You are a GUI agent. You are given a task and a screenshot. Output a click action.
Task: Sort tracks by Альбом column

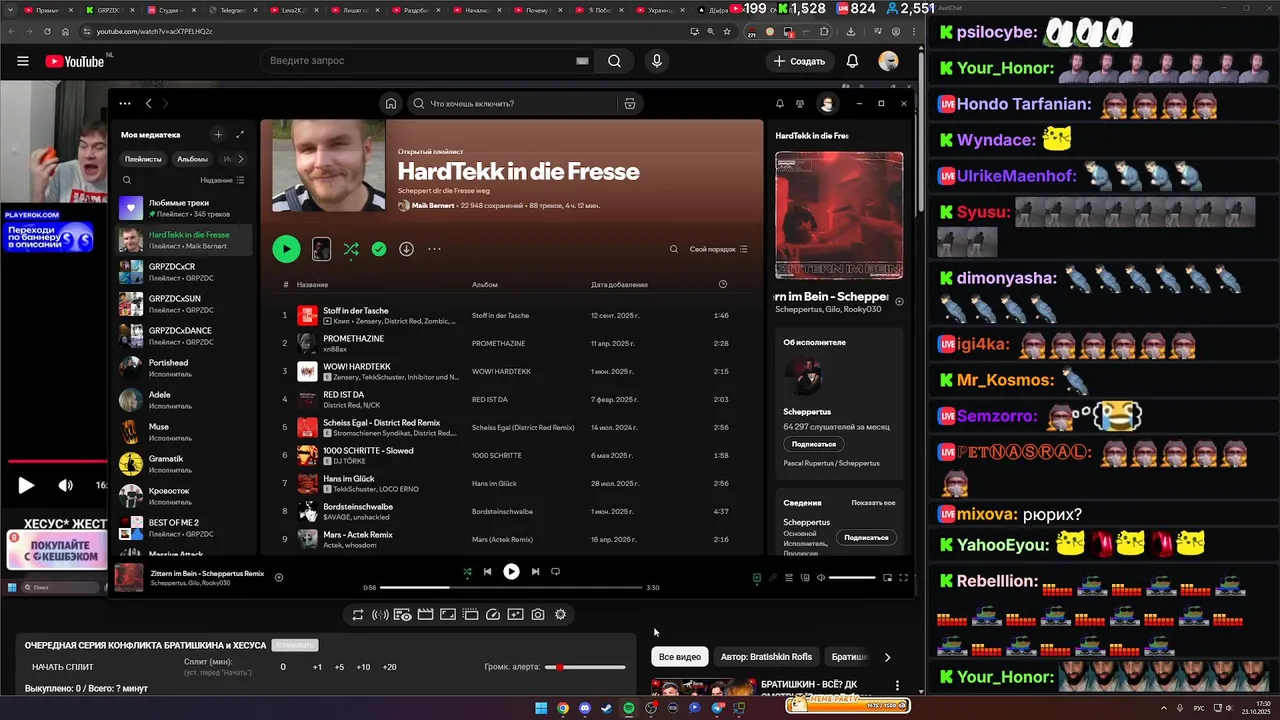click(485, 285)
